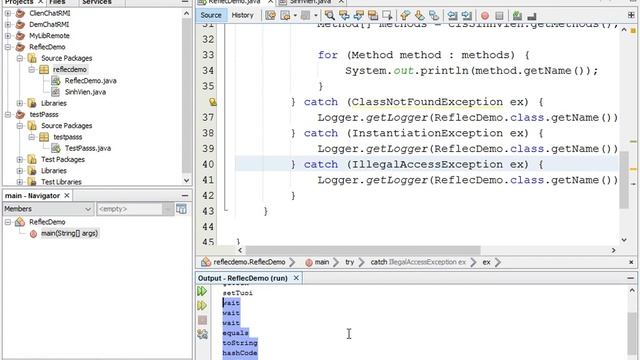Click the Output - ReflecDemo (run) tab

coord(242,278)
